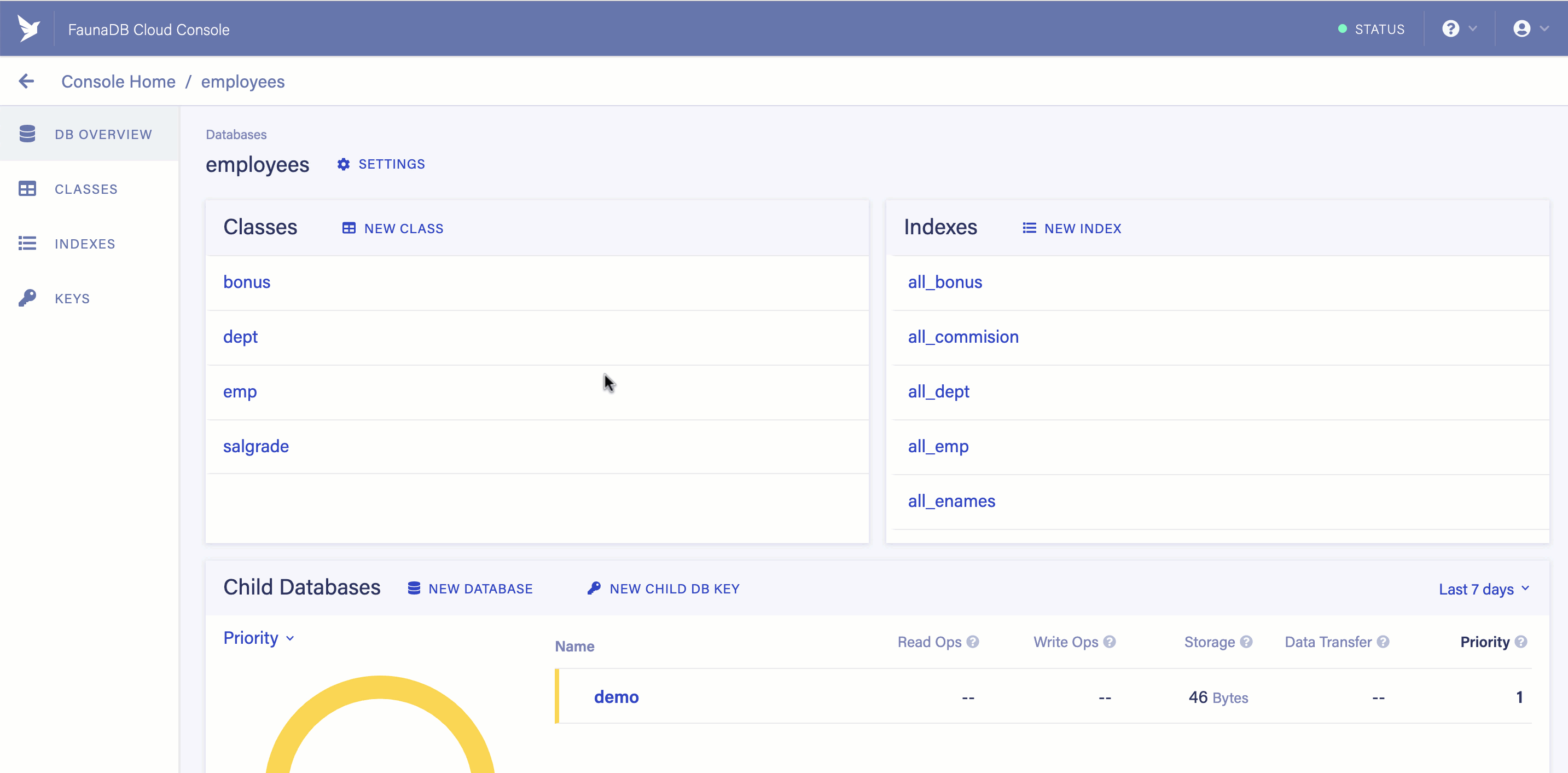Expand the help menu chevron

coord(1473,28)
